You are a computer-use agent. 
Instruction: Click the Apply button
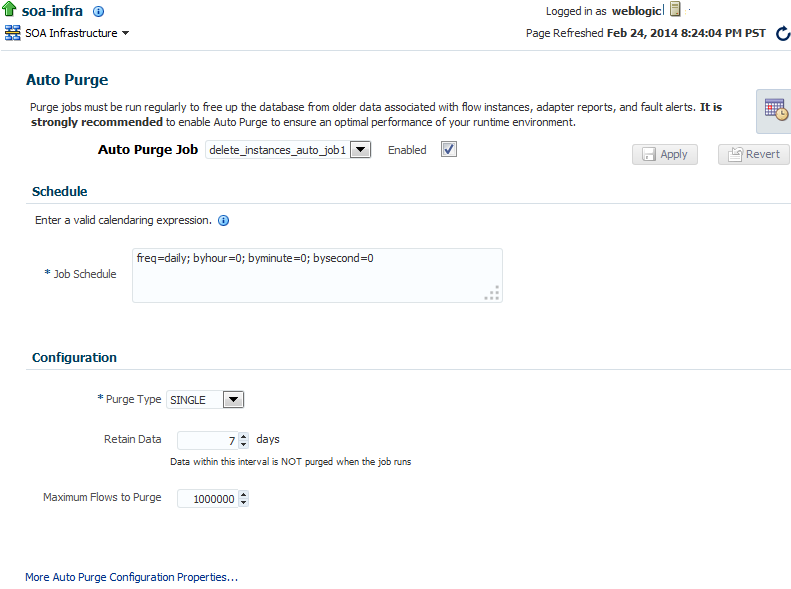664,154
